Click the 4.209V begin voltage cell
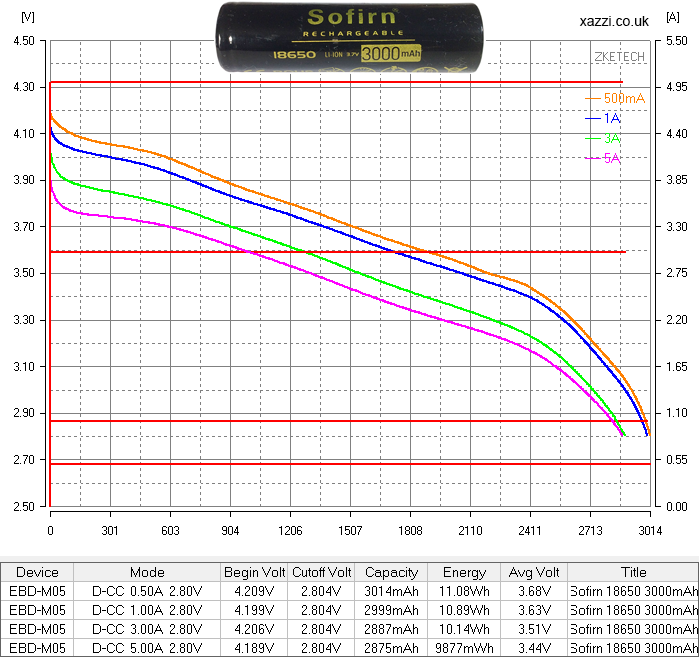Image resolution: width=699 pixels, height=657 pixels. (255, 591)
